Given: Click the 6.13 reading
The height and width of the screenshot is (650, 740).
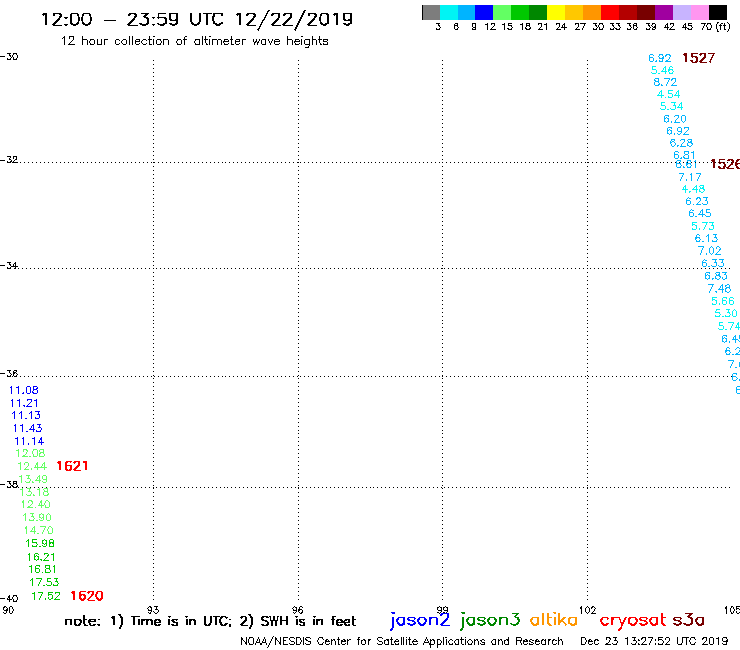Looking at the screenshot, I should tap(706, 238).
